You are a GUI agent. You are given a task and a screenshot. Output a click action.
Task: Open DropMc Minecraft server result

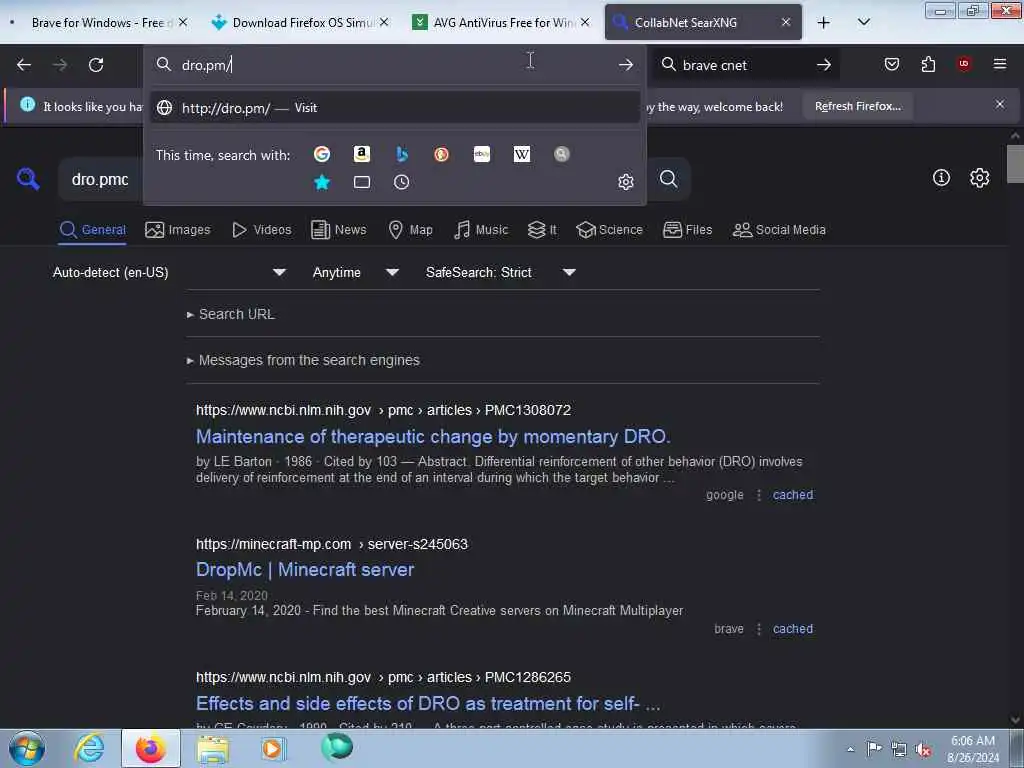pos(305,569)
